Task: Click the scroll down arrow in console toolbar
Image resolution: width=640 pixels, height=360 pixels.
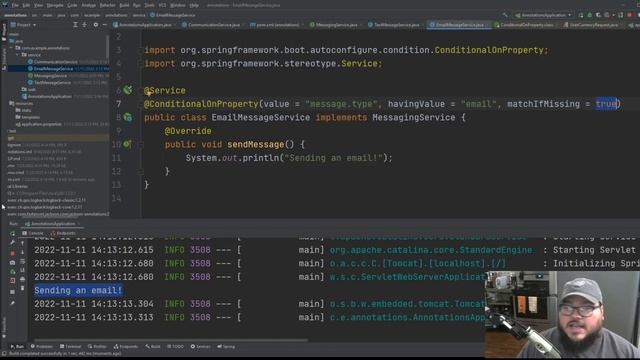Action: tap(22, 252)
